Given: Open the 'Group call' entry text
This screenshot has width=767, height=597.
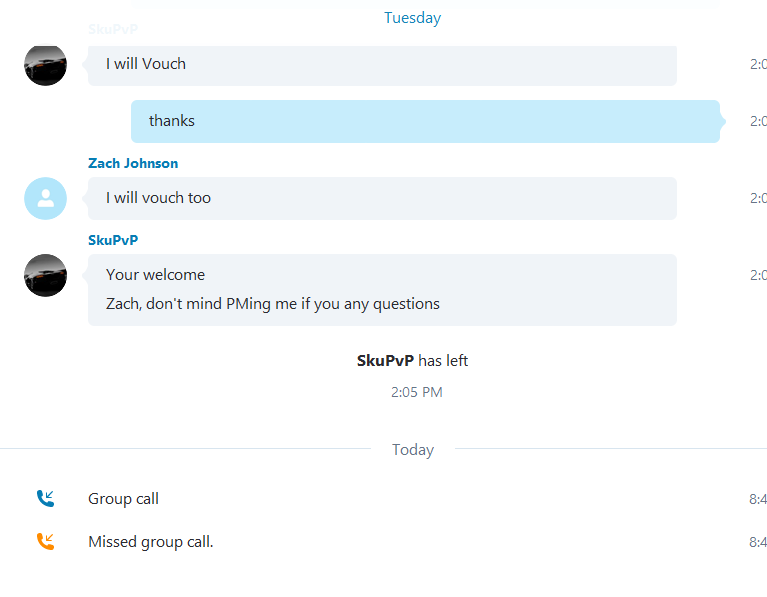Looking at the screenshot, I should pos(123,499).
